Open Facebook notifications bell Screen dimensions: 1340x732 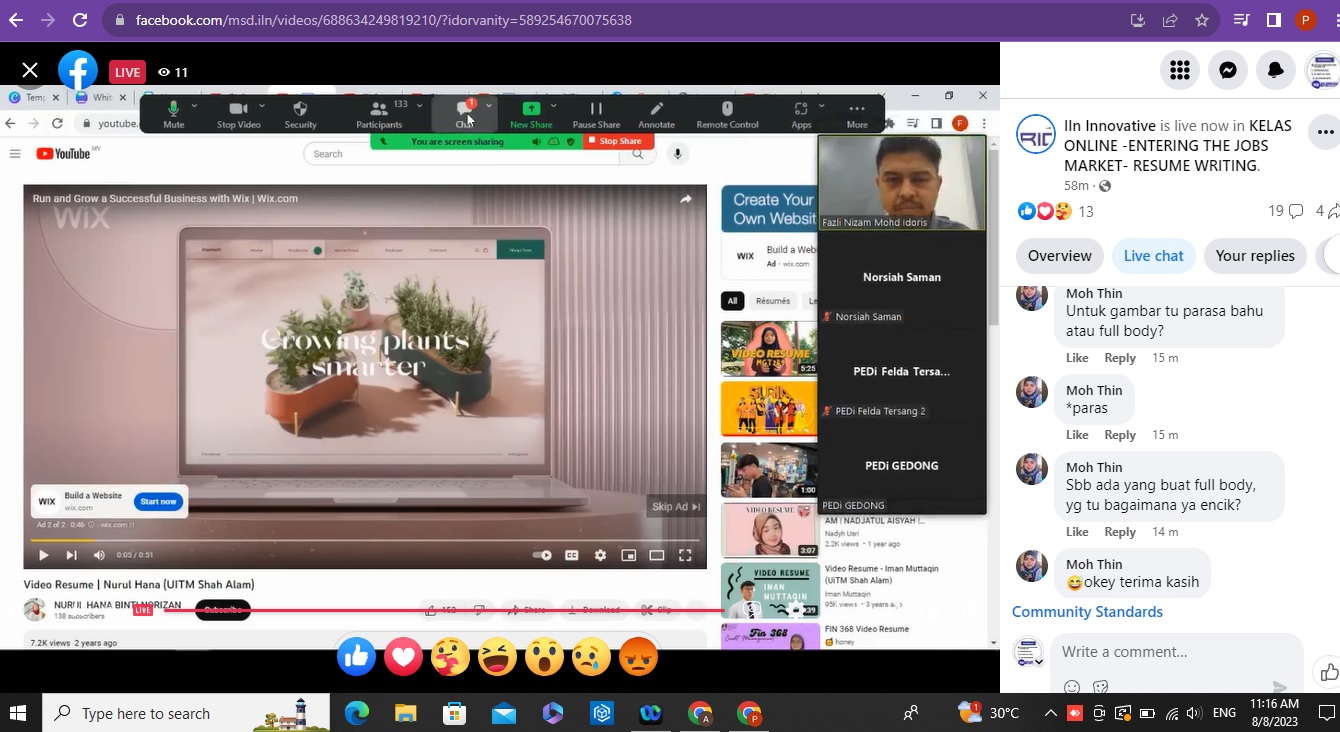1276,70
